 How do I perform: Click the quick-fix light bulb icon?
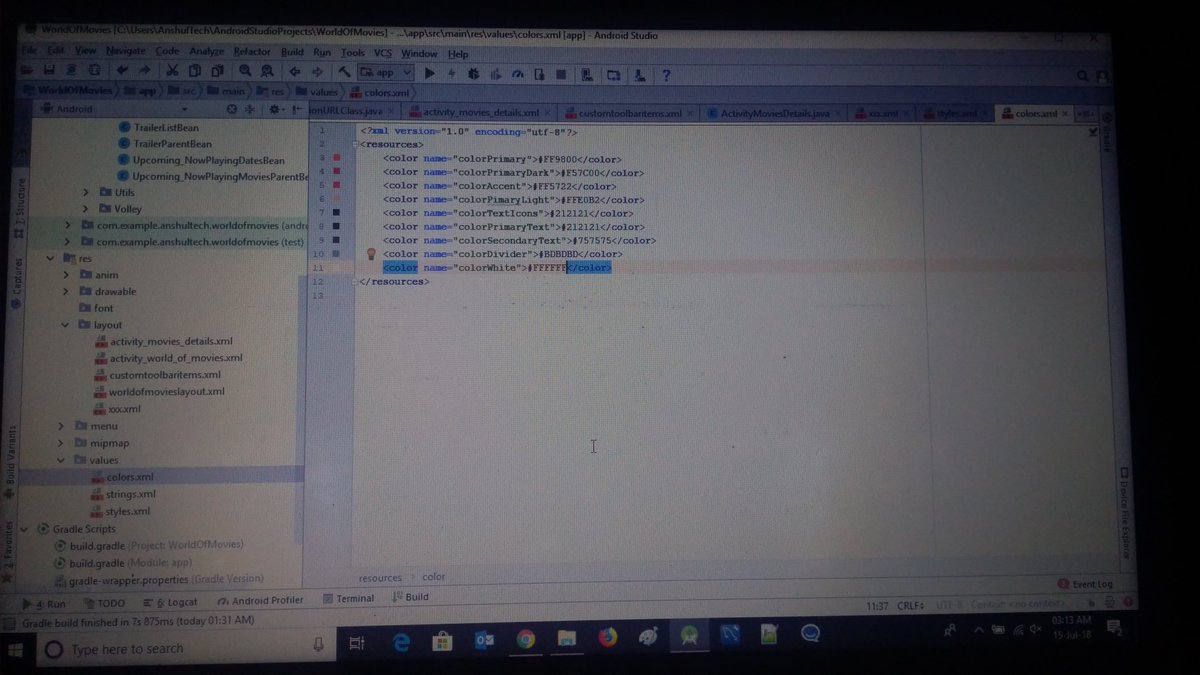(370, 255)
